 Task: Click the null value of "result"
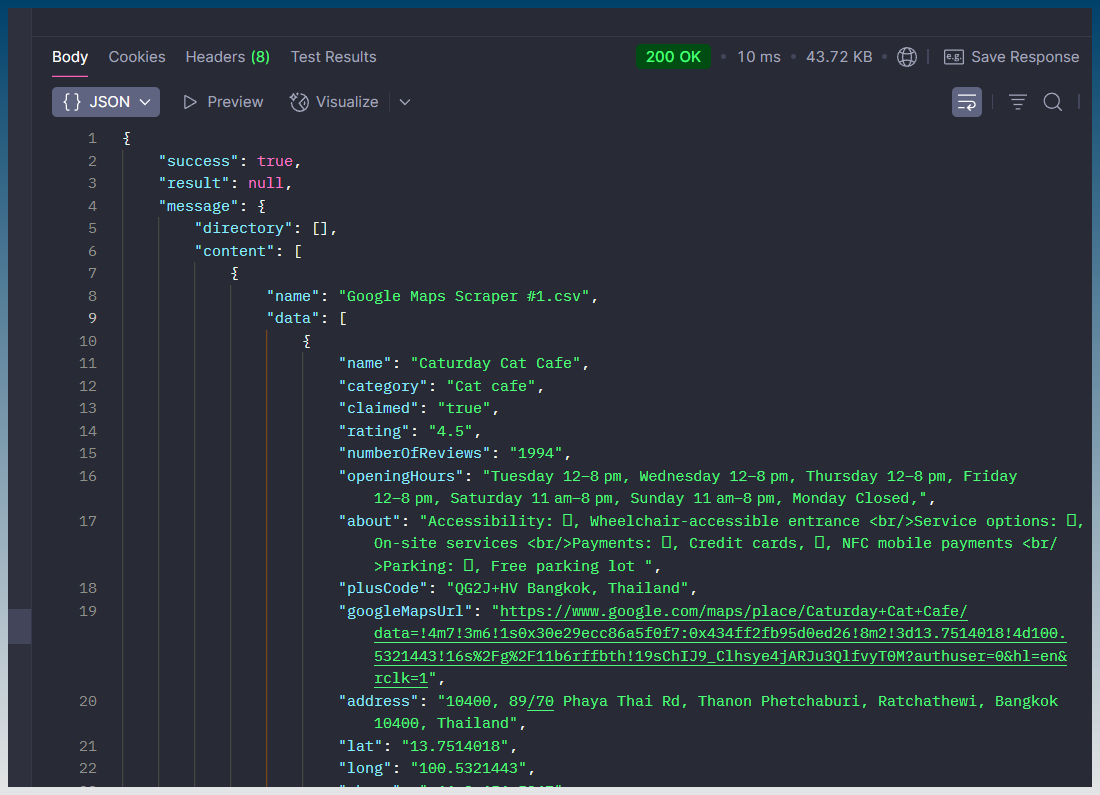266,183
